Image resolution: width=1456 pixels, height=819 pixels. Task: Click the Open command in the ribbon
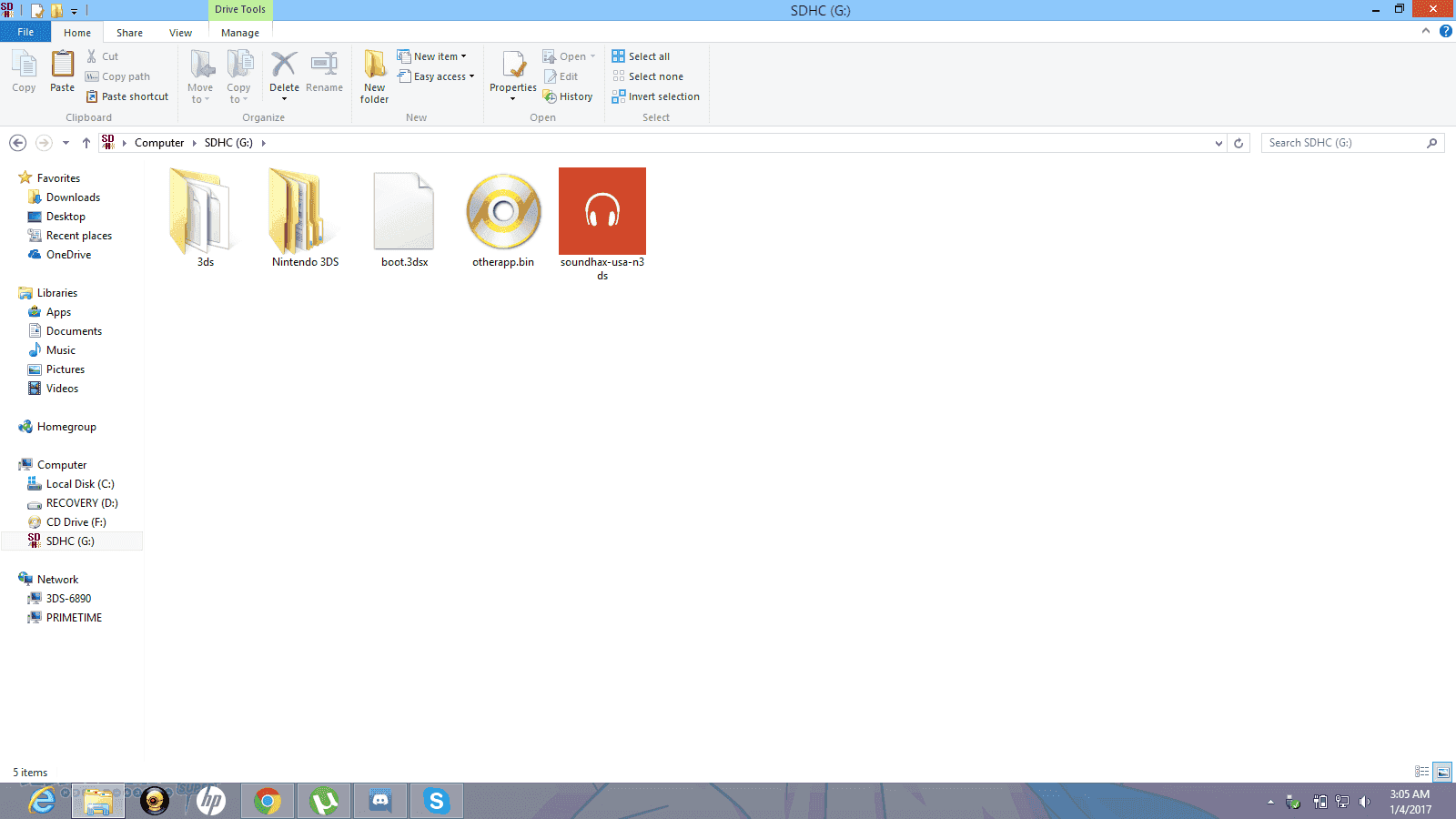coord(569,56)
